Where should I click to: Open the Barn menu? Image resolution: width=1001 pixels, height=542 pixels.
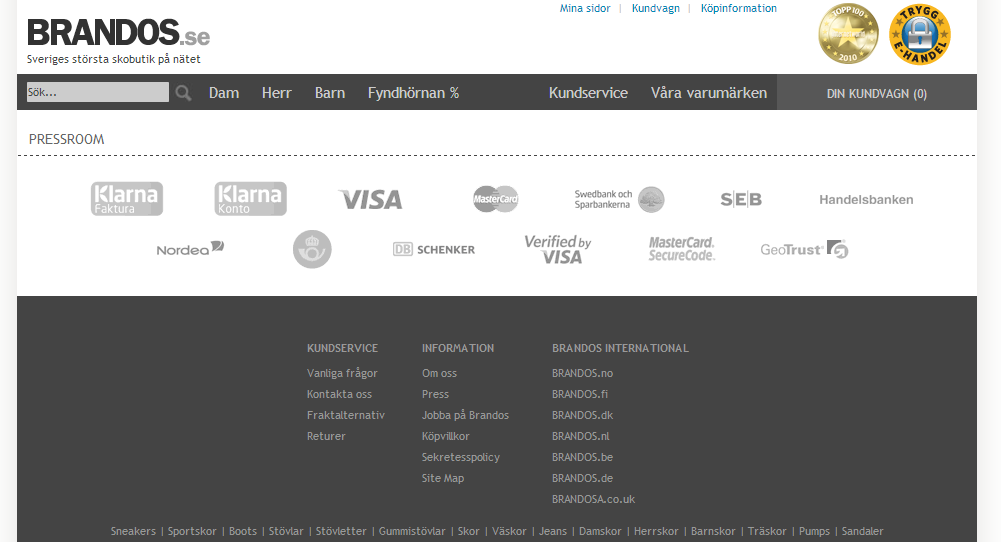click(330, 93)
